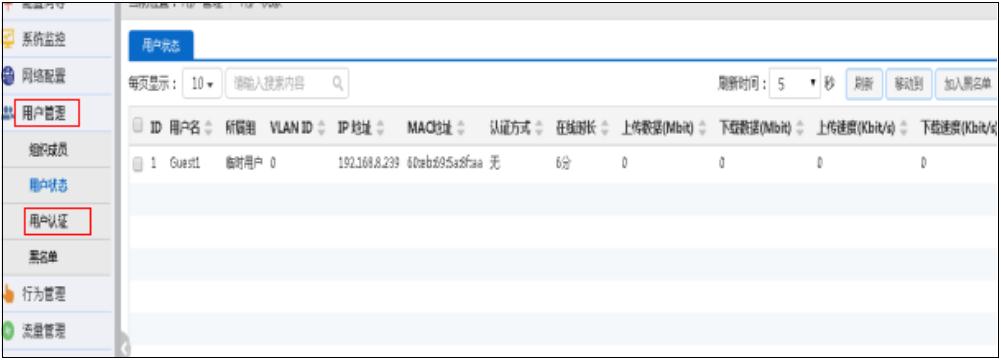Sort by 在线时长 column arrows
Image resolution: width=1001 pixels, height=360 pixels.
pyautogui.click(x=606, y=128)
